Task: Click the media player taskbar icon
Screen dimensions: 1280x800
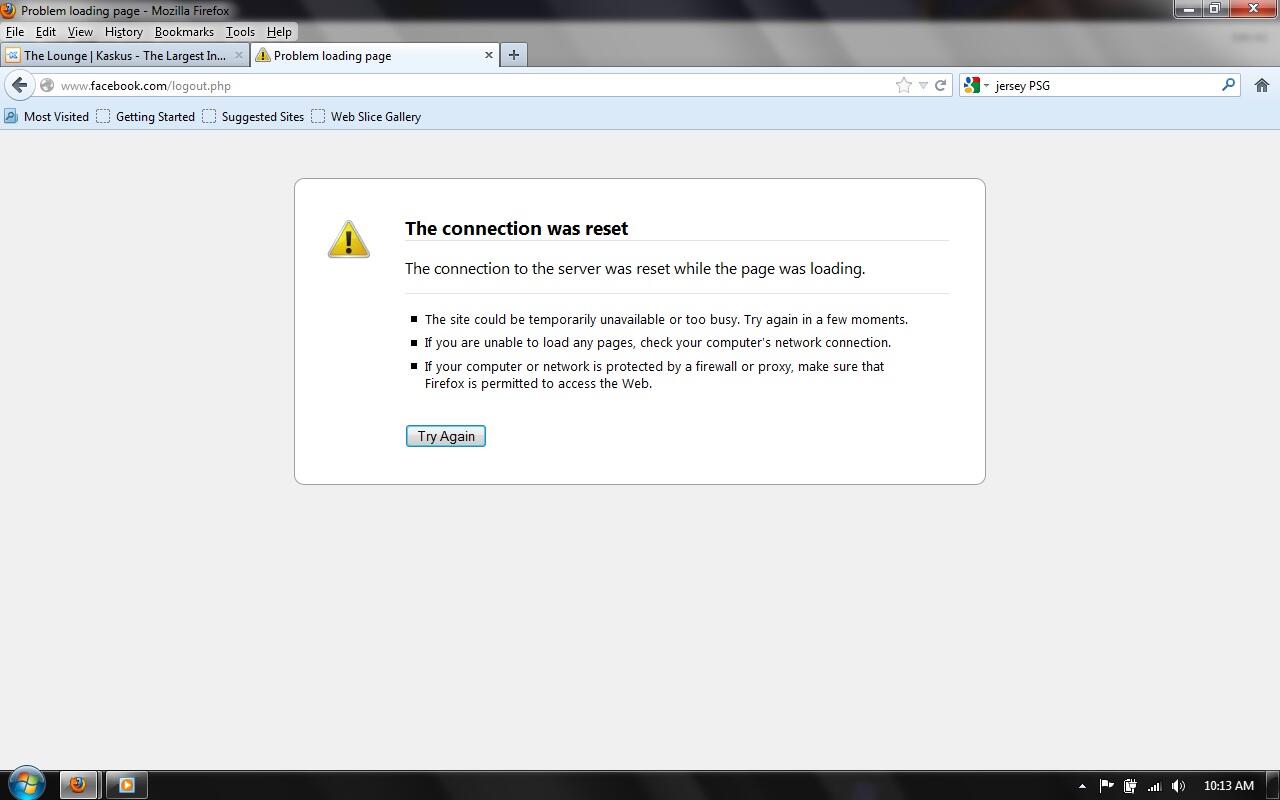Action: click(x=127, y=785)
